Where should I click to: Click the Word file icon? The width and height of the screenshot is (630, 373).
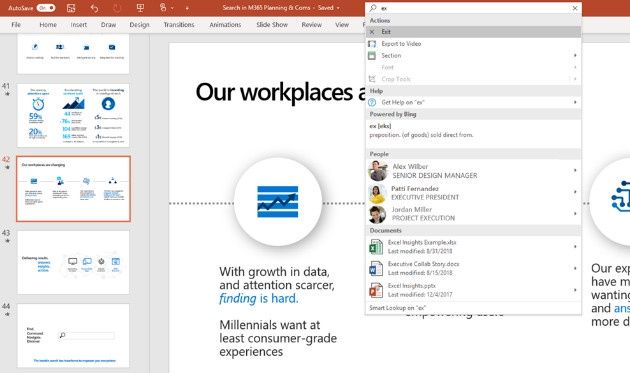tap(376, 268)
